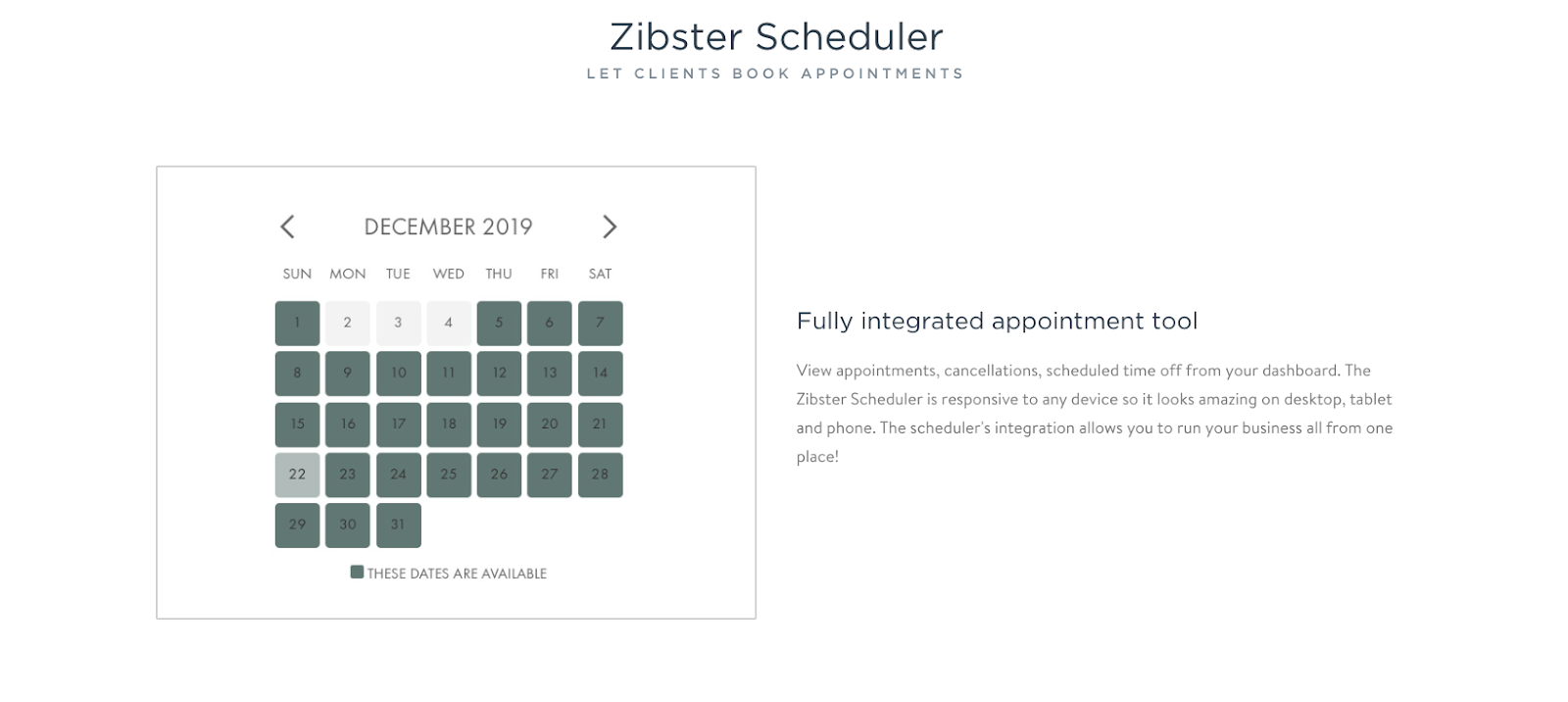Advance to next month using right arrow
Screen dimensions: 1568x702
coord(609,226)
